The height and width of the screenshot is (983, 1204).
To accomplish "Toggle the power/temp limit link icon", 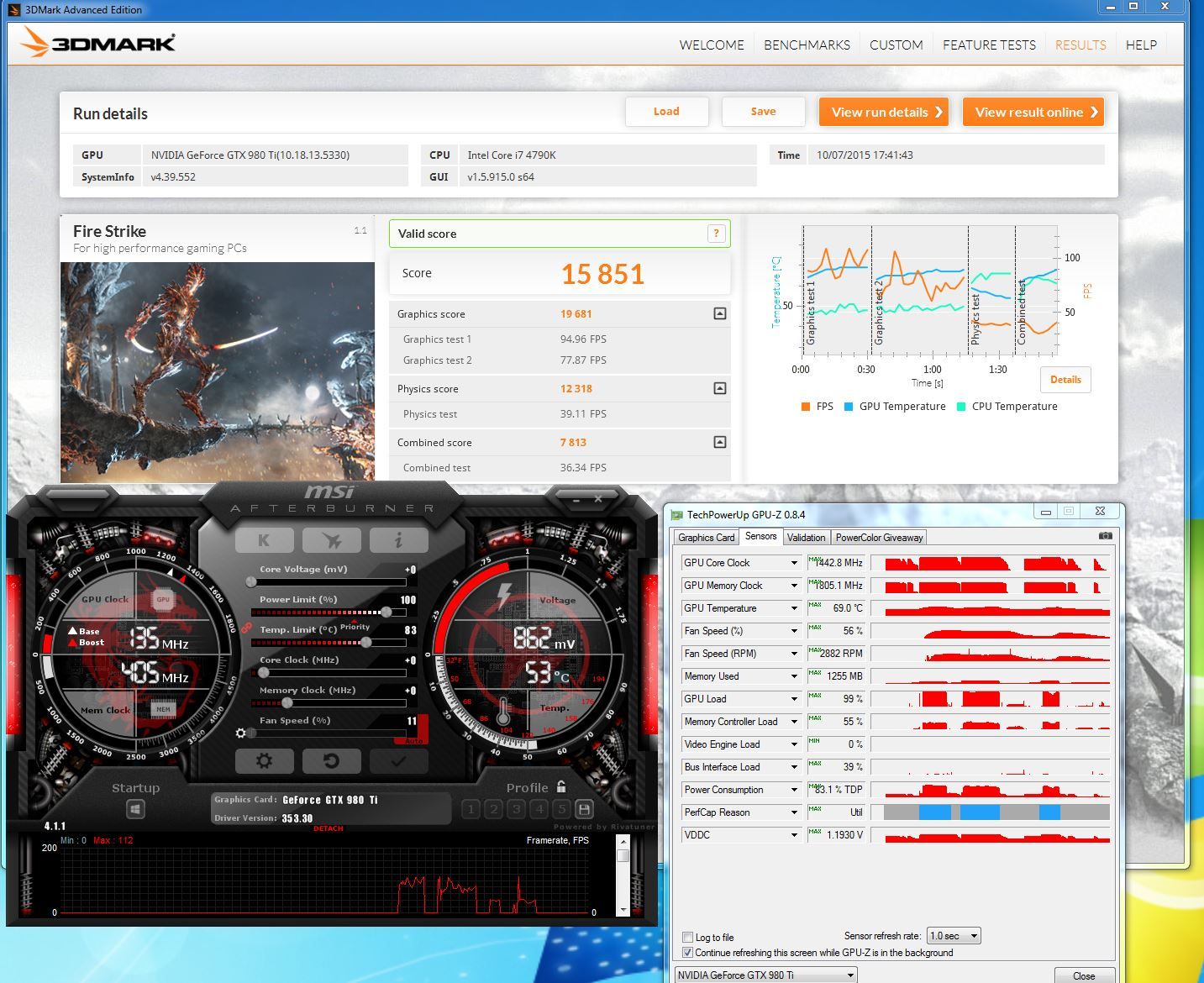I will pos(247,627).
